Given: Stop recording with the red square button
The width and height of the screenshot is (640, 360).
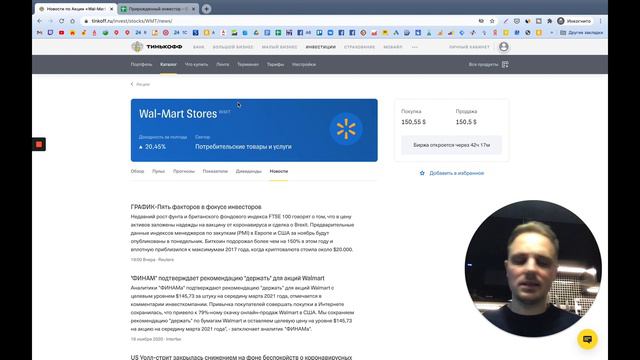Looking at the screenshot, I should coord(39,144).
